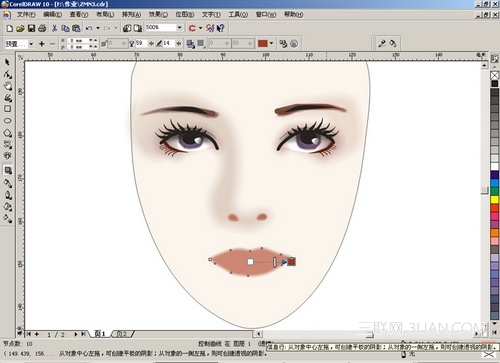This screenshot has width=500, height=363.
Task: Select the Rectangle tool
Action: [x=7, y=109]
